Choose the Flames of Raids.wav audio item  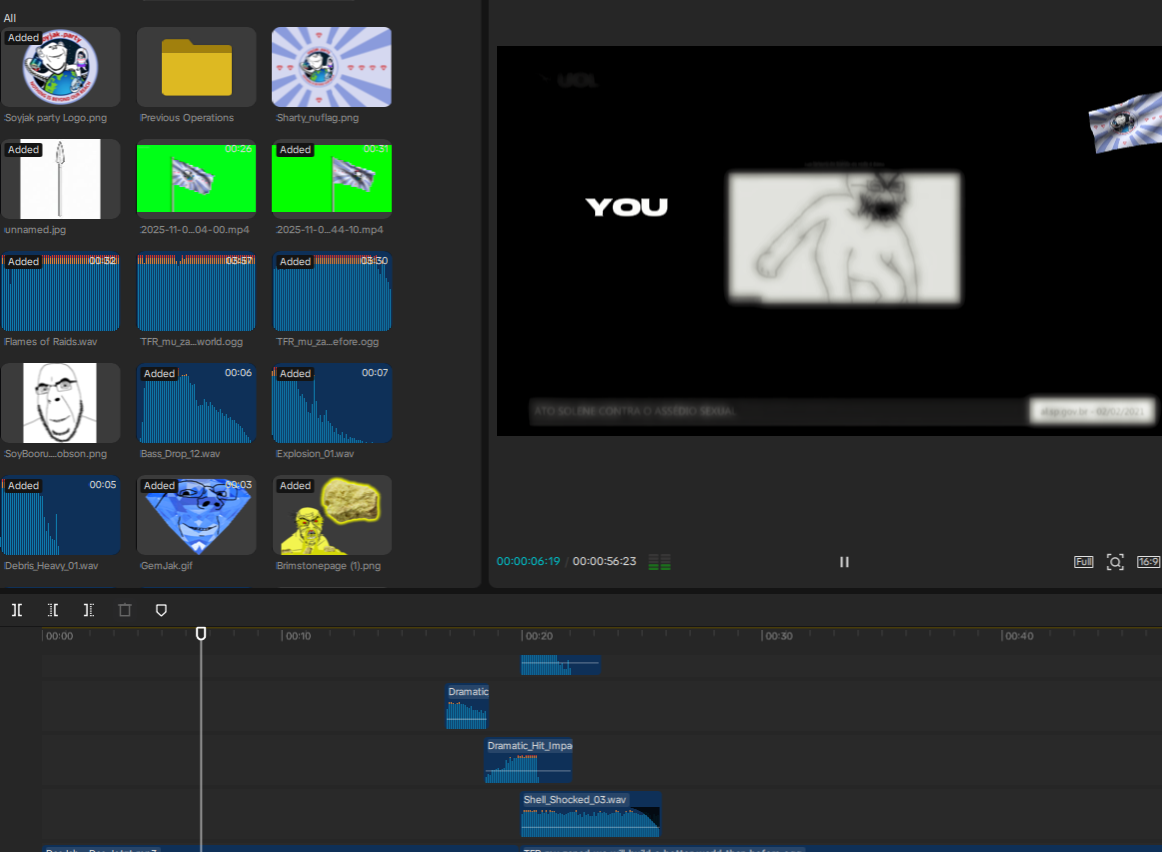60,291
